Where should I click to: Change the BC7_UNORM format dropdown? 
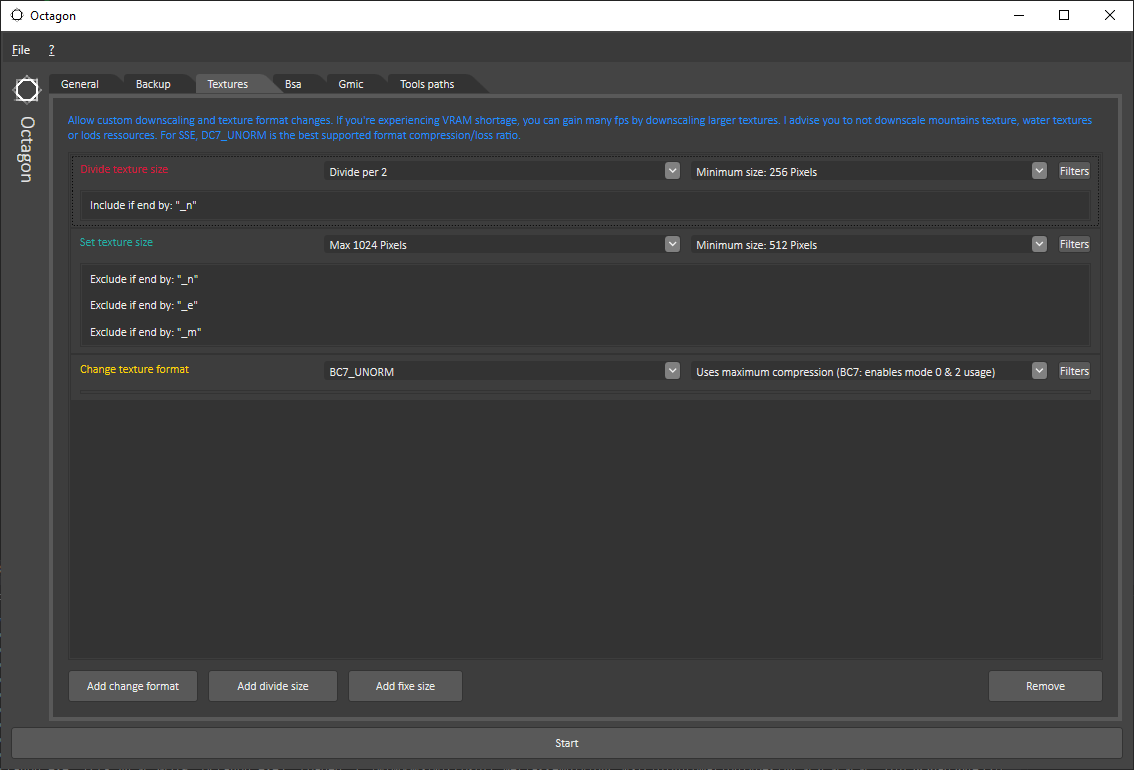click(503, 371)
